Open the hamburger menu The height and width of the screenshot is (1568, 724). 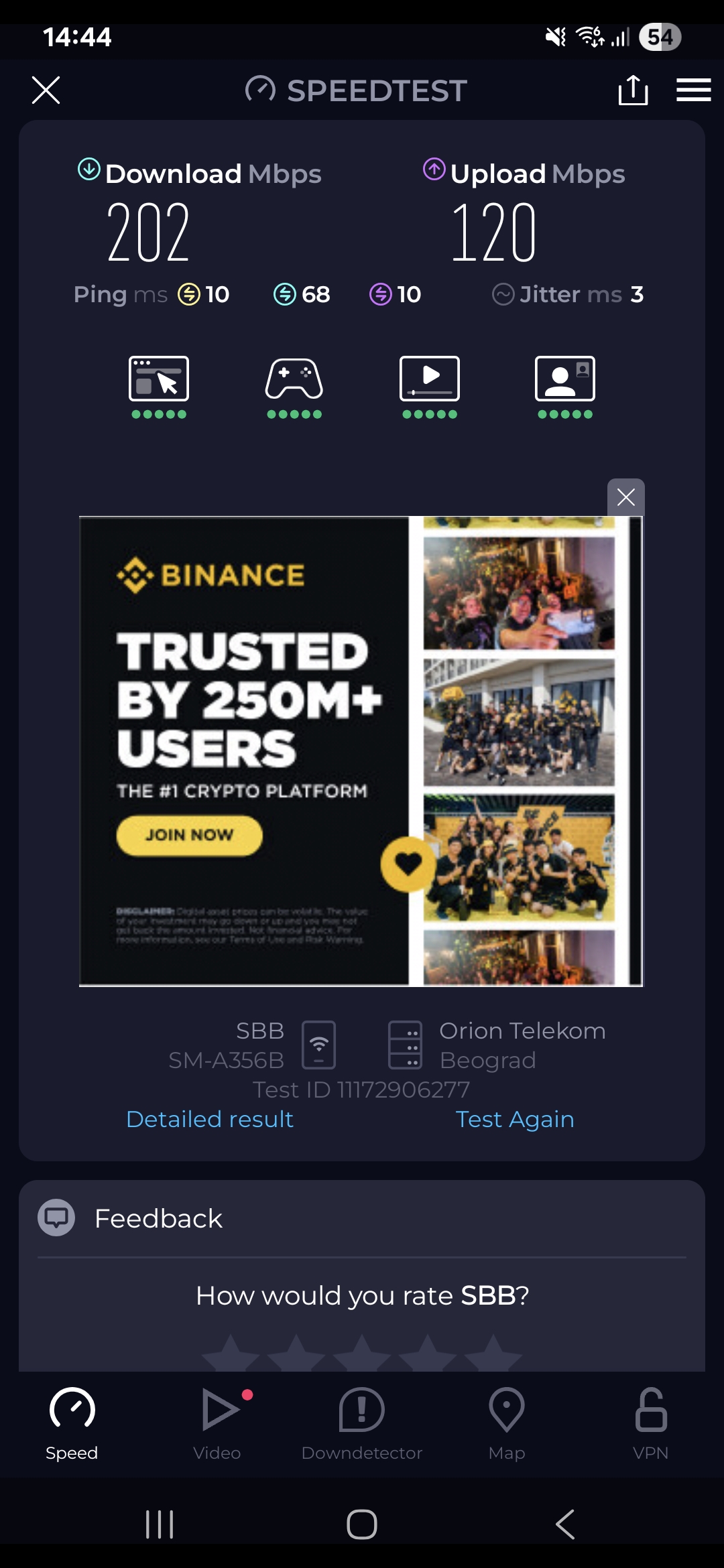click(x=693, y=90)
